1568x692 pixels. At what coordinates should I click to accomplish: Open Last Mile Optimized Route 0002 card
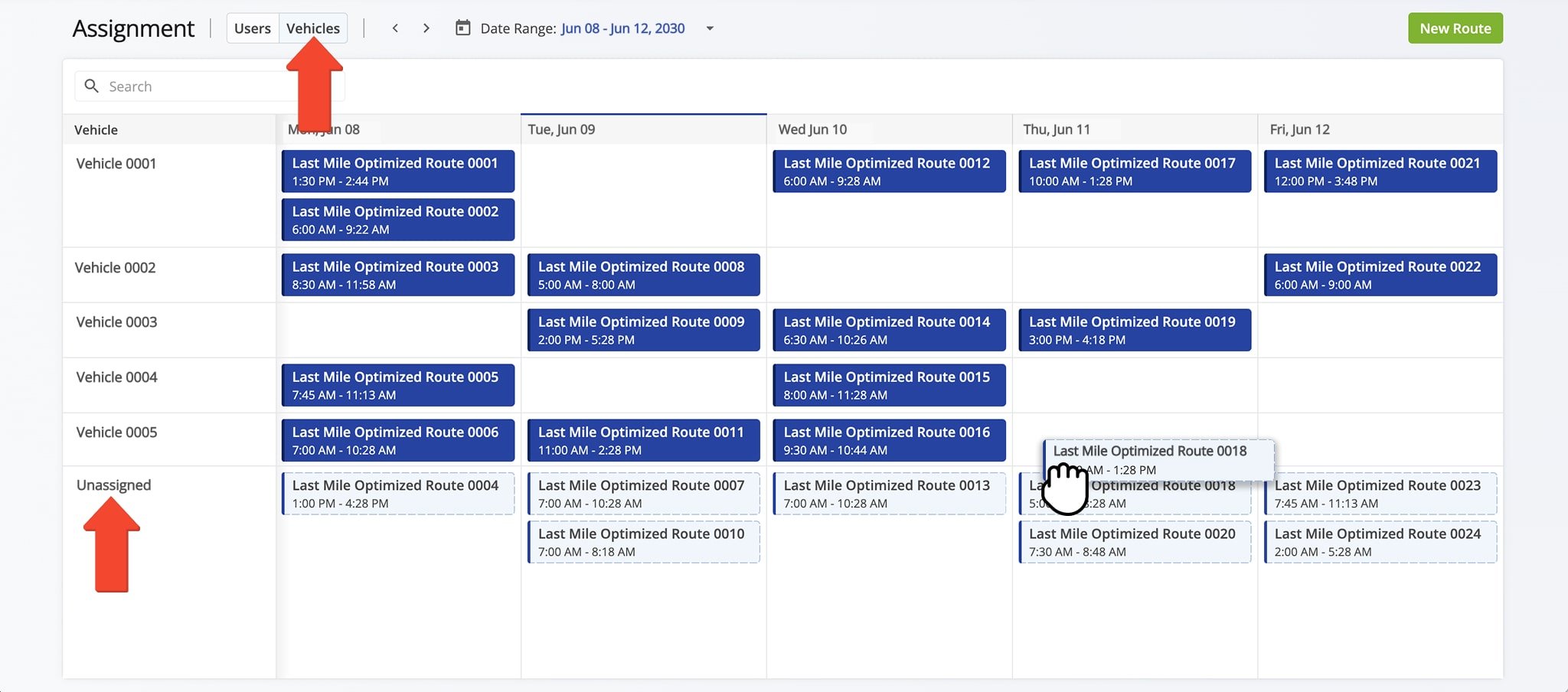pyautogui.click(x=398, y=220)
